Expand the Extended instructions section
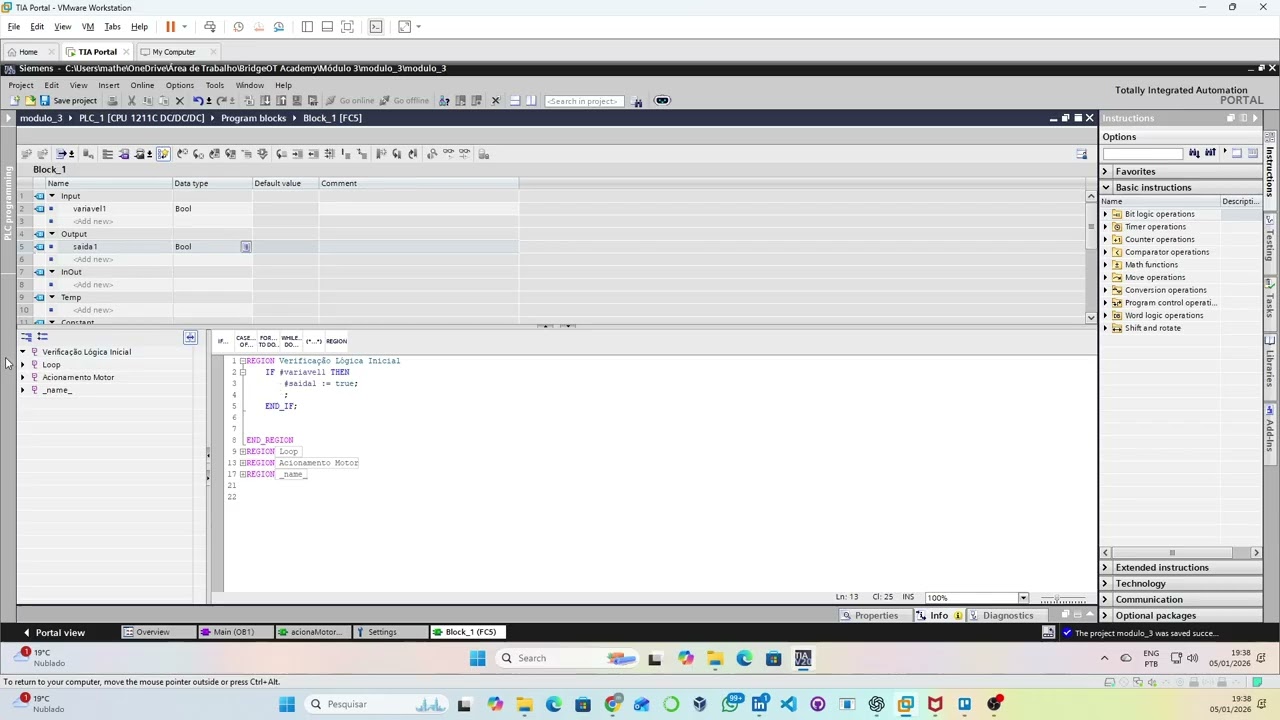Image resolution: width=1280 pixels, height=720 pixels. (x=1106, y=568)
